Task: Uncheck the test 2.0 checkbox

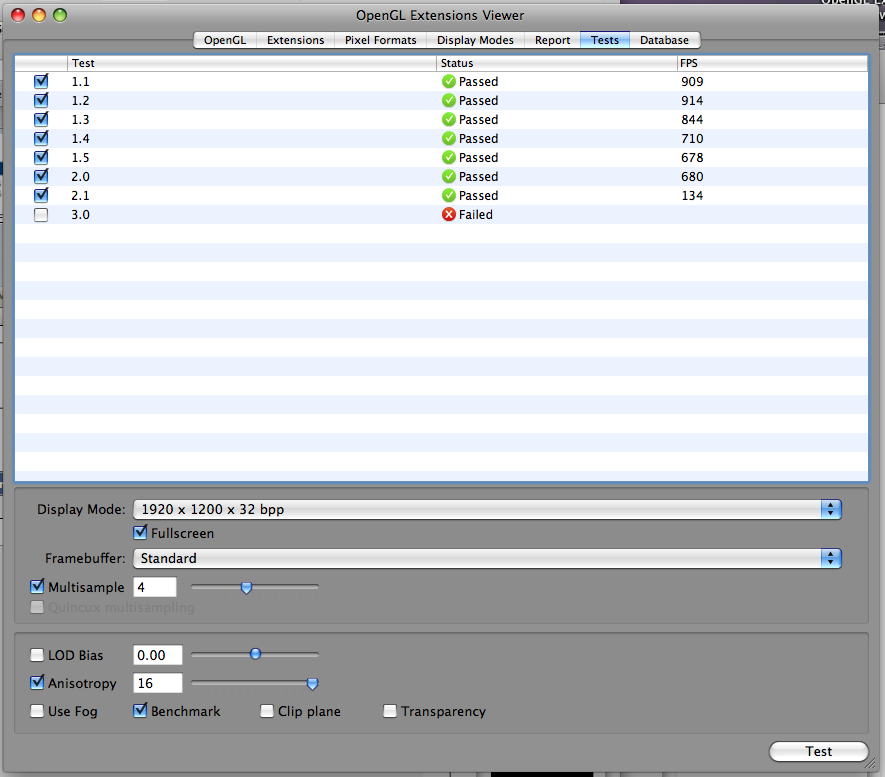Action: pyautogui.click(x=41, y=177)
